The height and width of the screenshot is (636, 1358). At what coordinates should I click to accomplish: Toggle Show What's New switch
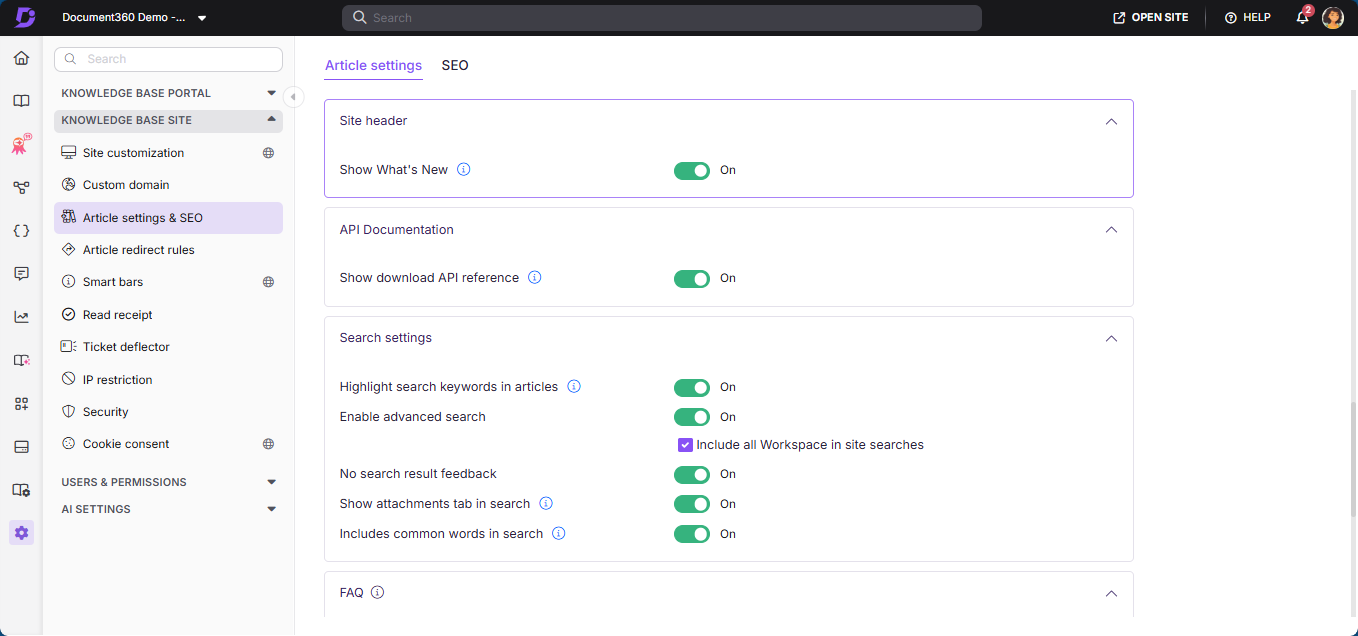(x=692, y=170)
